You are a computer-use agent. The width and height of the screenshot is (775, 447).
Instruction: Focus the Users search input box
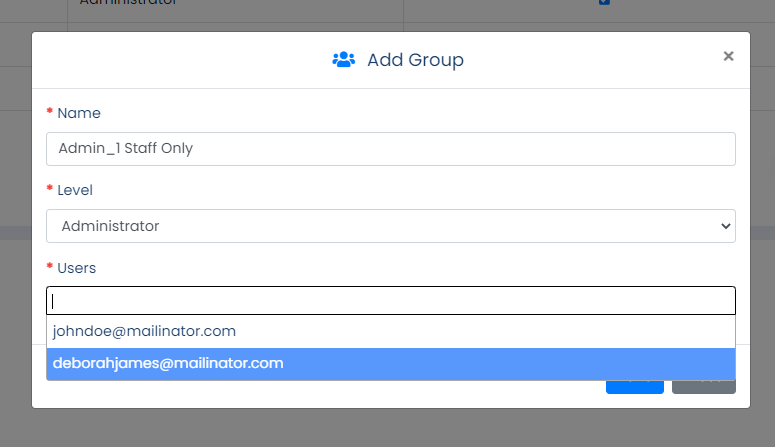[x=391, y=301]
